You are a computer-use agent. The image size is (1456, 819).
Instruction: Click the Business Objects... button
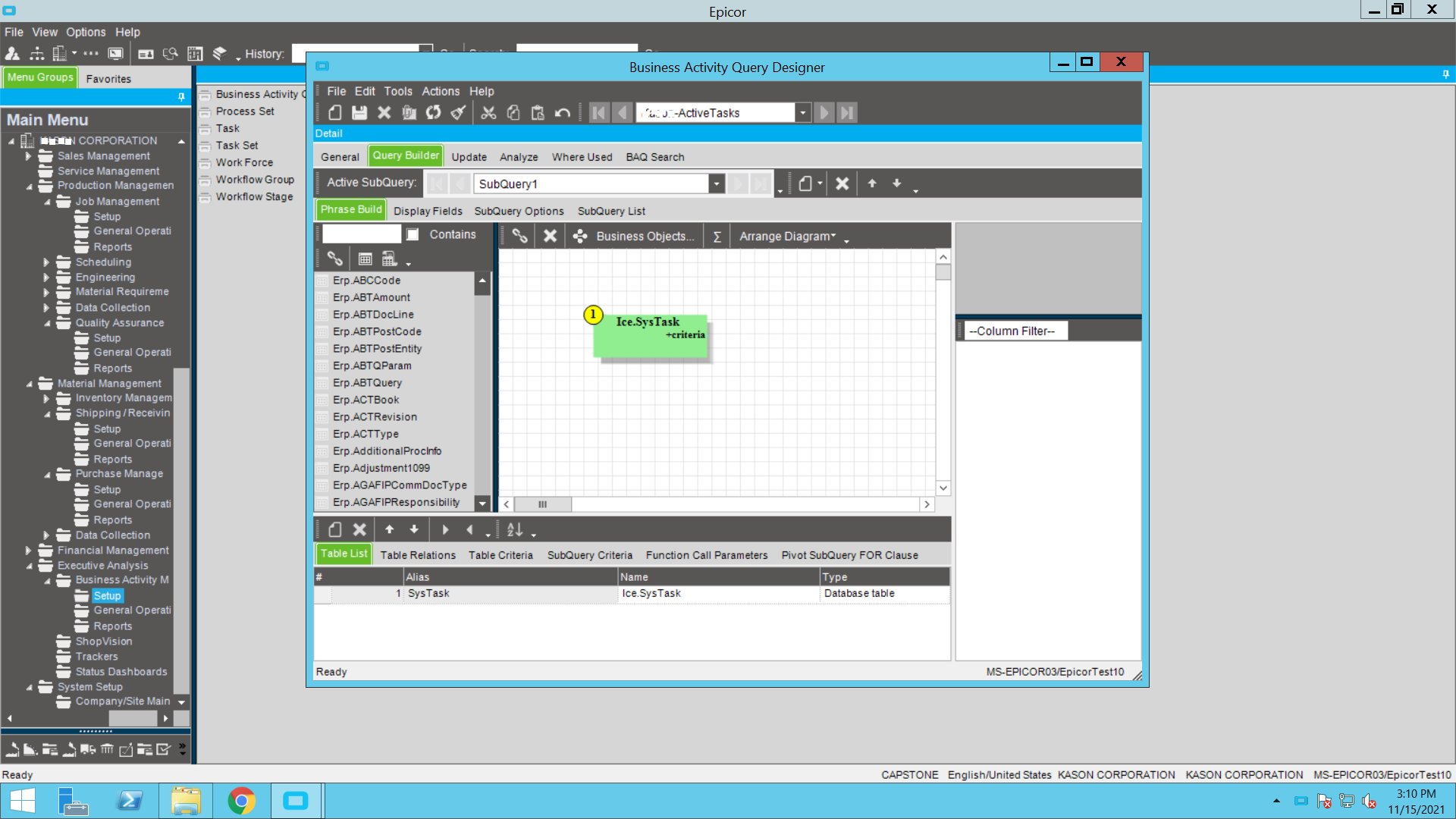pyautogui.click(x=635, y=237)
